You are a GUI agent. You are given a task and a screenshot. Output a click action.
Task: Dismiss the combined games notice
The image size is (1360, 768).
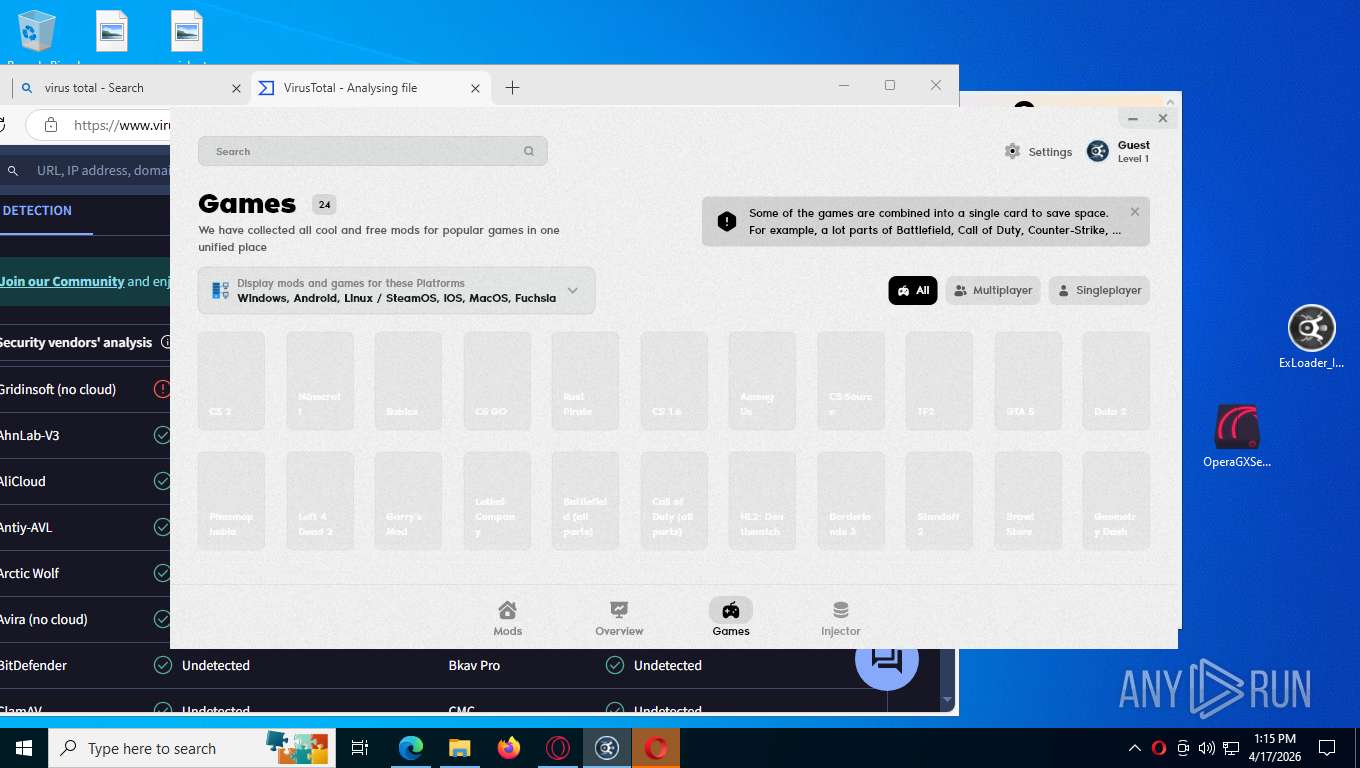pos(1135,212)
